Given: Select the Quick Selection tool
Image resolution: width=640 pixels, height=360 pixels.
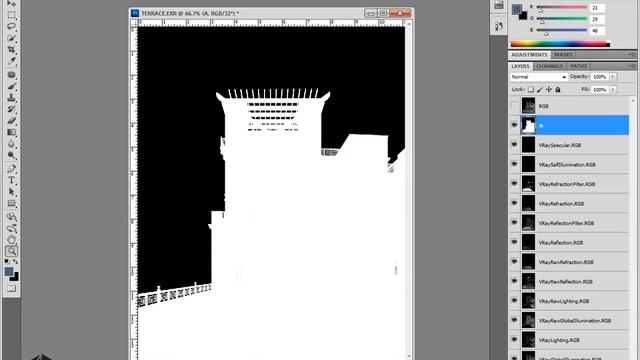Looking at the screenshot, I should coord(11,38).
